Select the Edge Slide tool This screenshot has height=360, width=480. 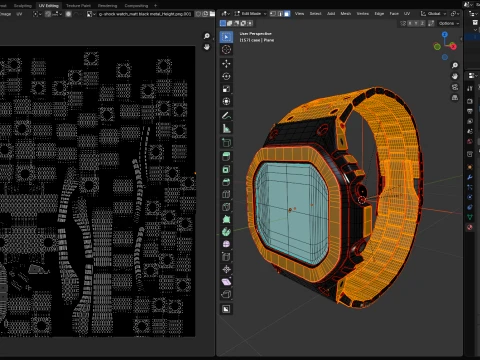pyautogui.click(x=226, y=257)
